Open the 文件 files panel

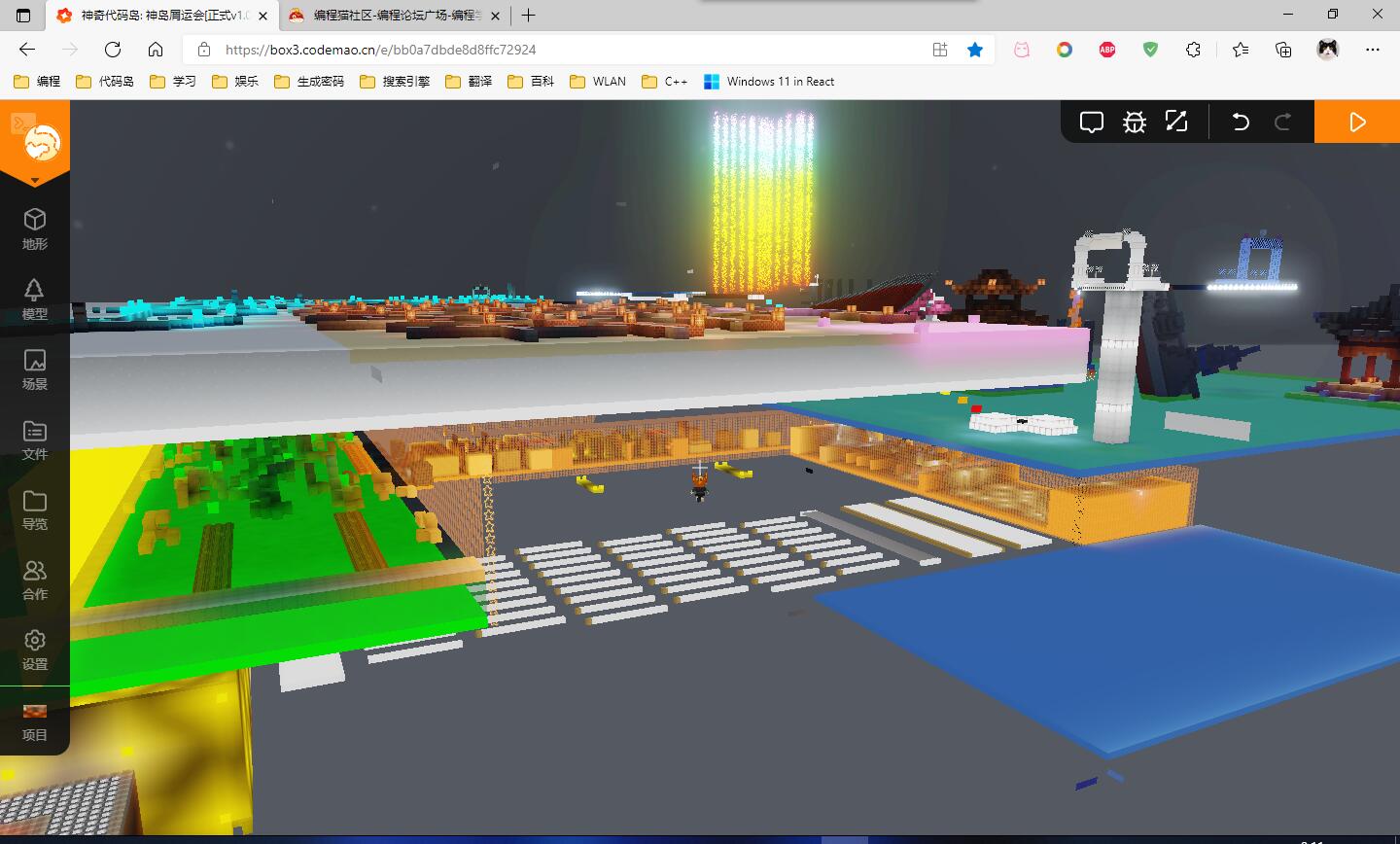[x=35, y=440]
